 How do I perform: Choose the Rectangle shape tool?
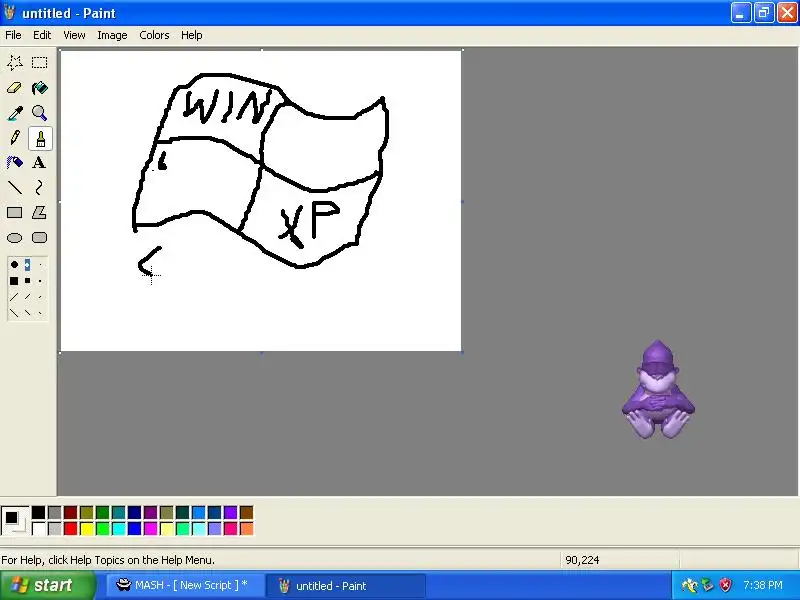point(15,213)
